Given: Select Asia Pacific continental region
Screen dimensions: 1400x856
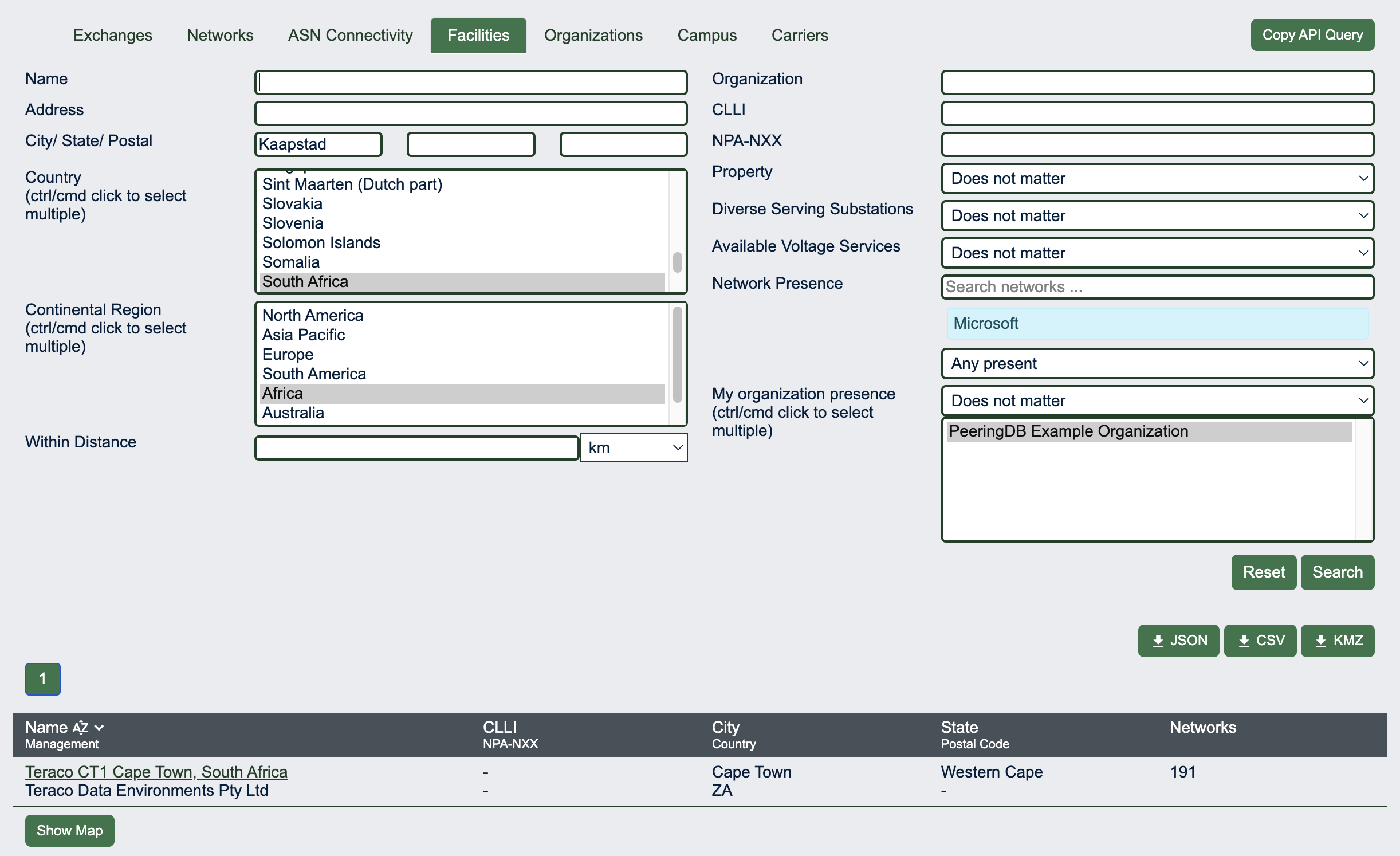Looking at the screenshot, I should point(462,335).
